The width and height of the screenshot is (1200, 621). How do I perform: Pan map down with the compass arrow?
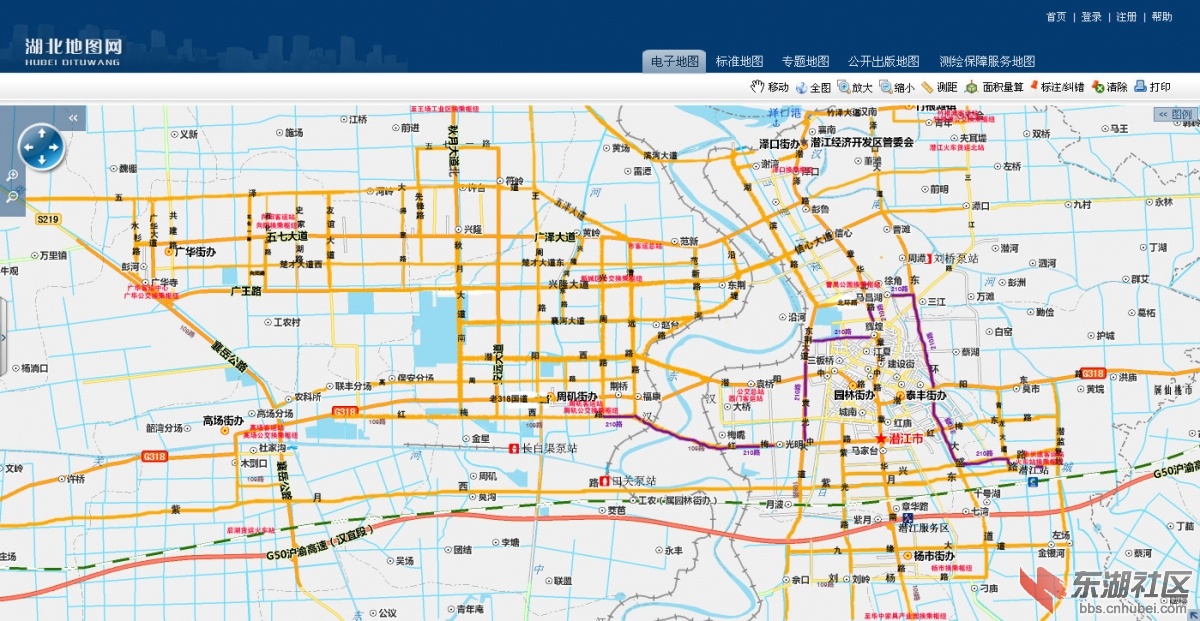(x=41, y=161)
